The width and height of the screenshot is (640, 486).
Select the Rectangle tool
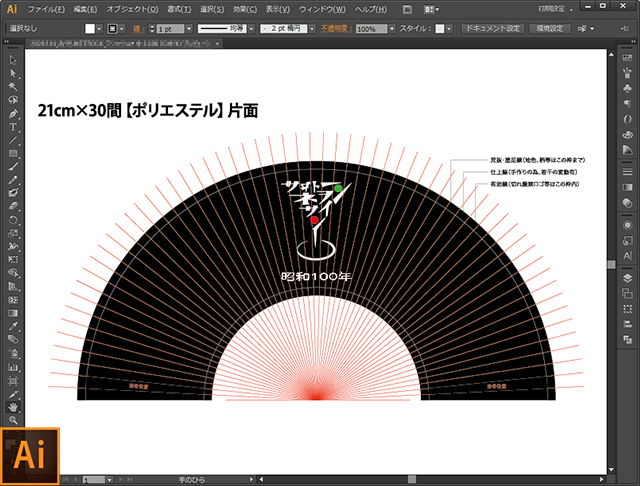[13, 153]
